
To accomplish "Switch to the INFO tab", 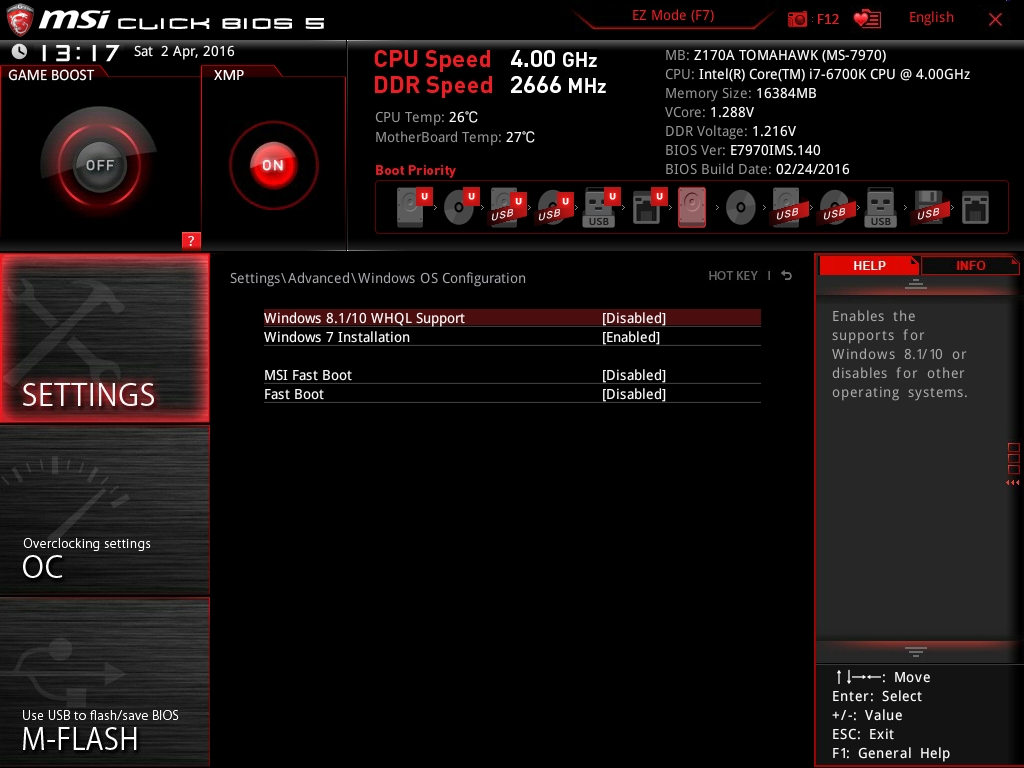I will (x=970, y=266).
